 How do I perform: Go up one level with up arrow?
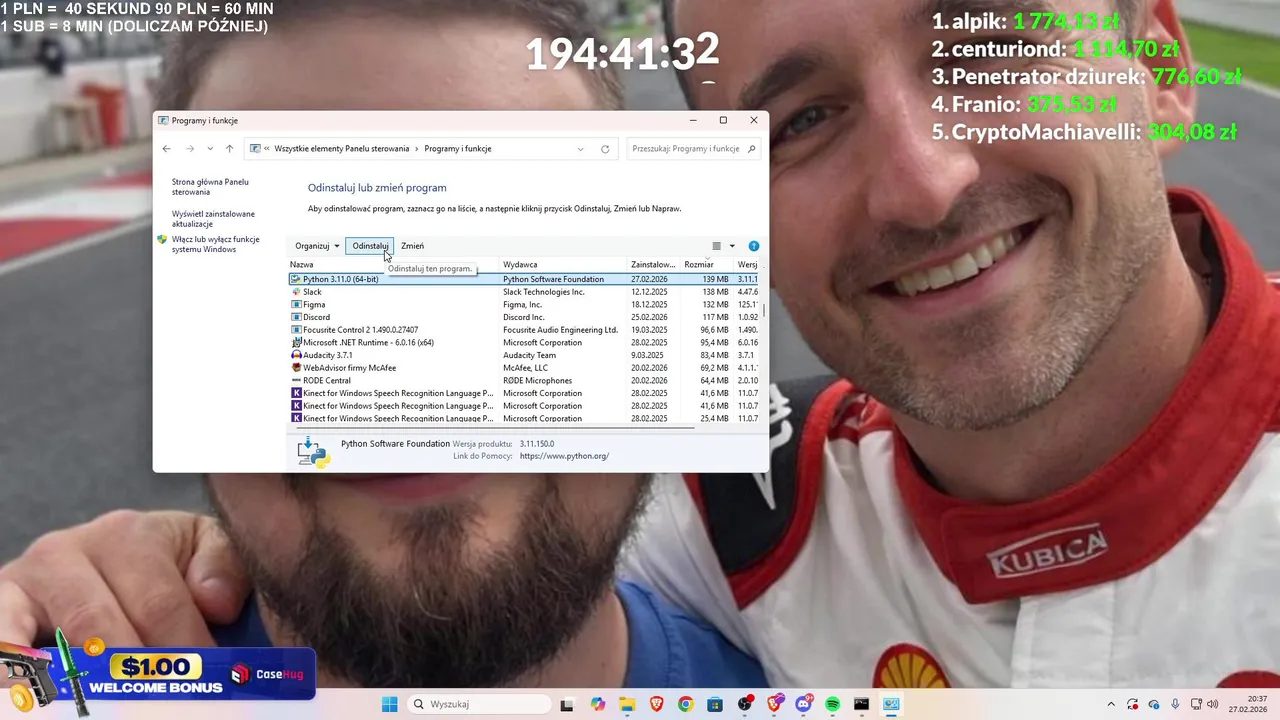pos(229,149)
